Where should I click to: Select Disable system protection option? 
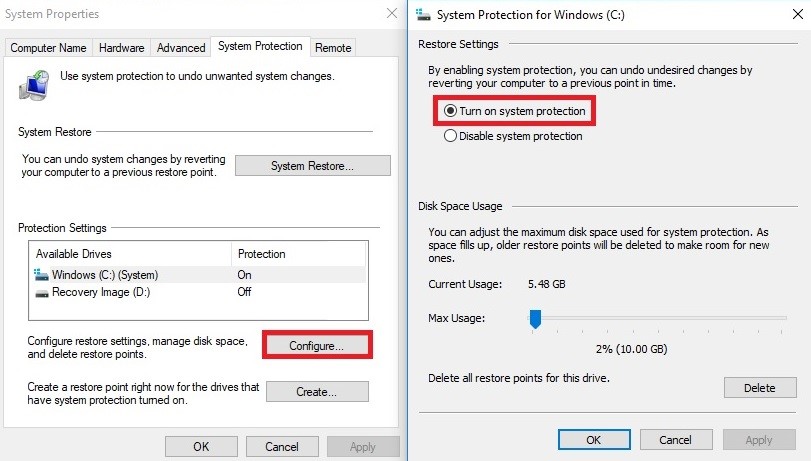tap(513, 136)
